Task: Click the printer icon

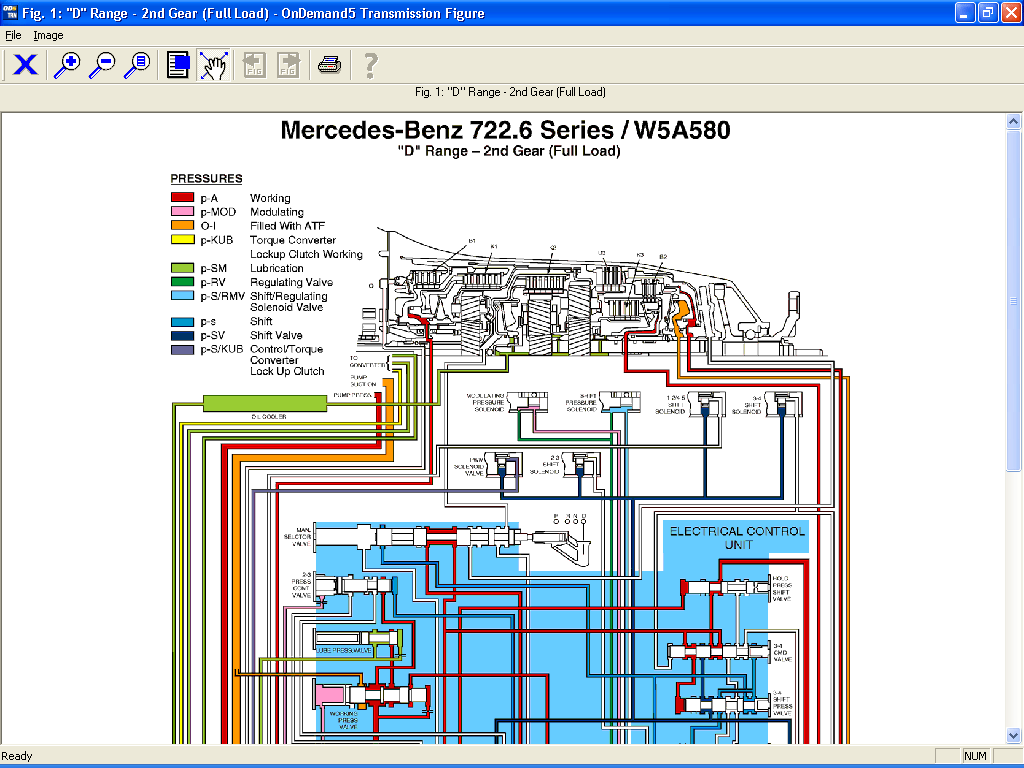Action: coord(329,65)
